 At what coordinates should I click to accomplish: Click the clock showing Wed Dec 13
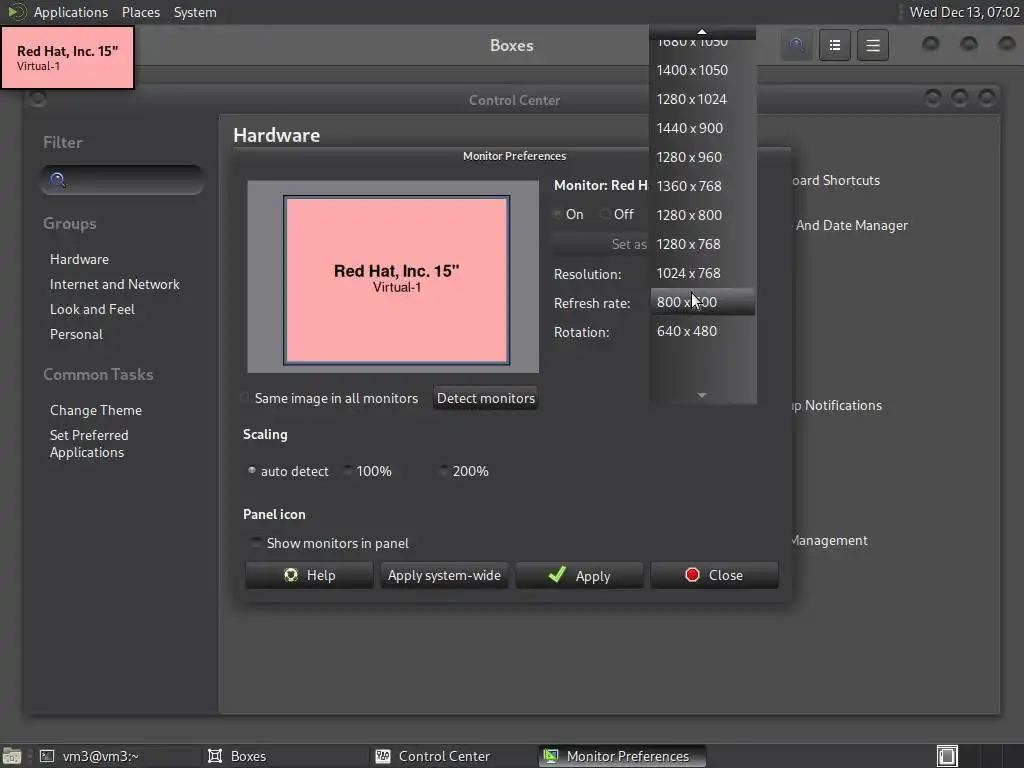click(x=965, y=12)
